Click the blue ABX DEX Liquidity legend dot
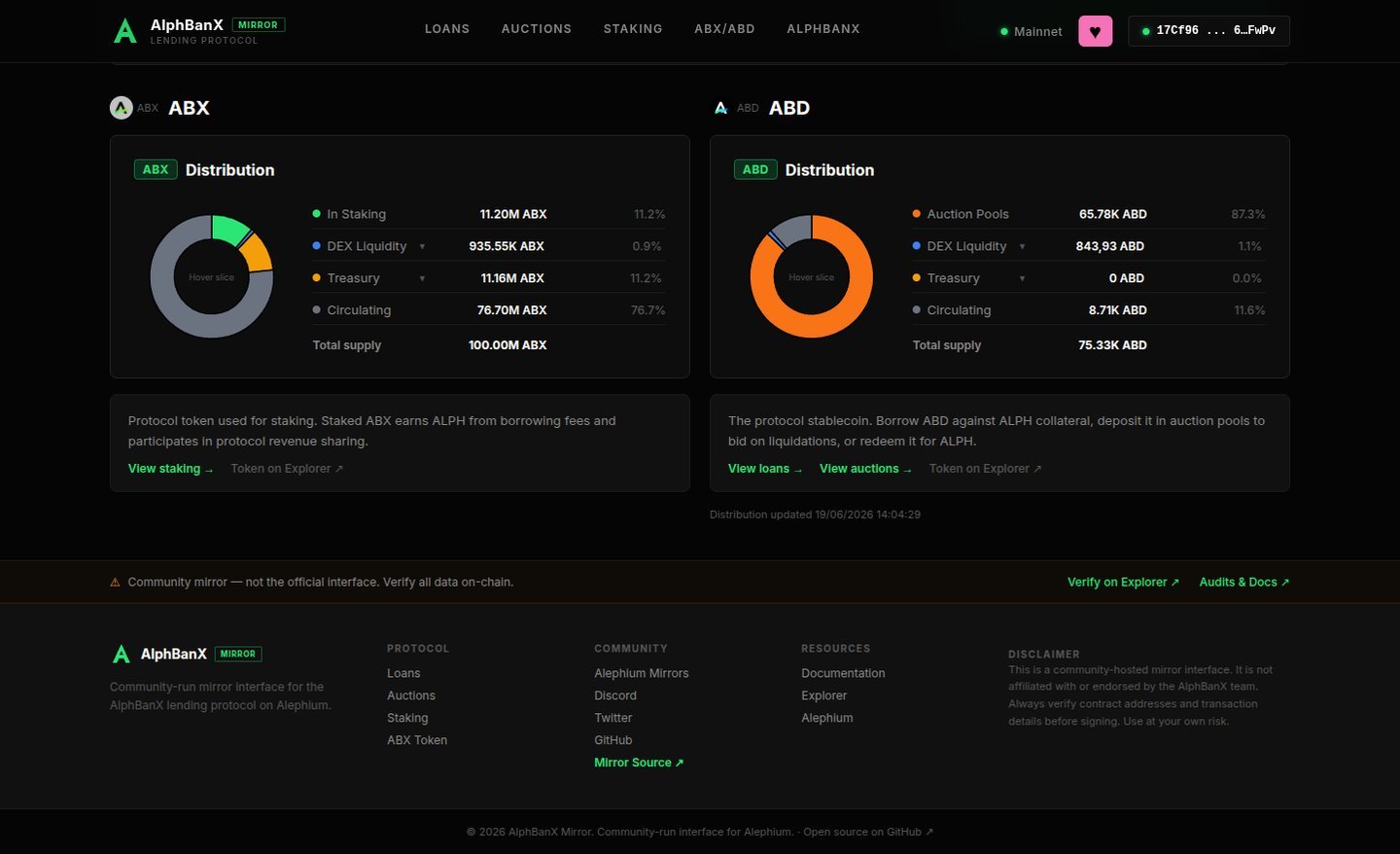Image resolution: width=1400 pixels, height=854 pixels. tap(316, 246)
